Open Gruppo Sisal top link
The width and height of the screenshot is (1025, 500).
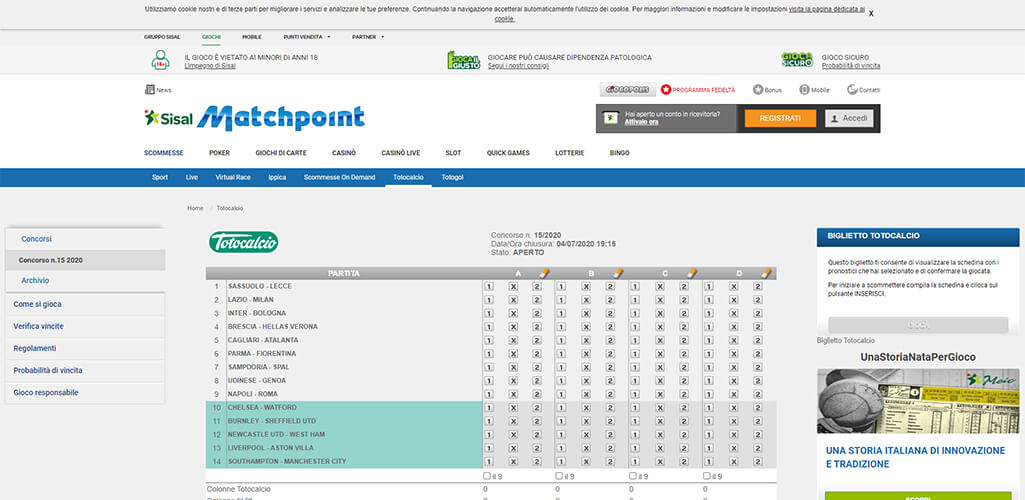click(x=162, y=37)
